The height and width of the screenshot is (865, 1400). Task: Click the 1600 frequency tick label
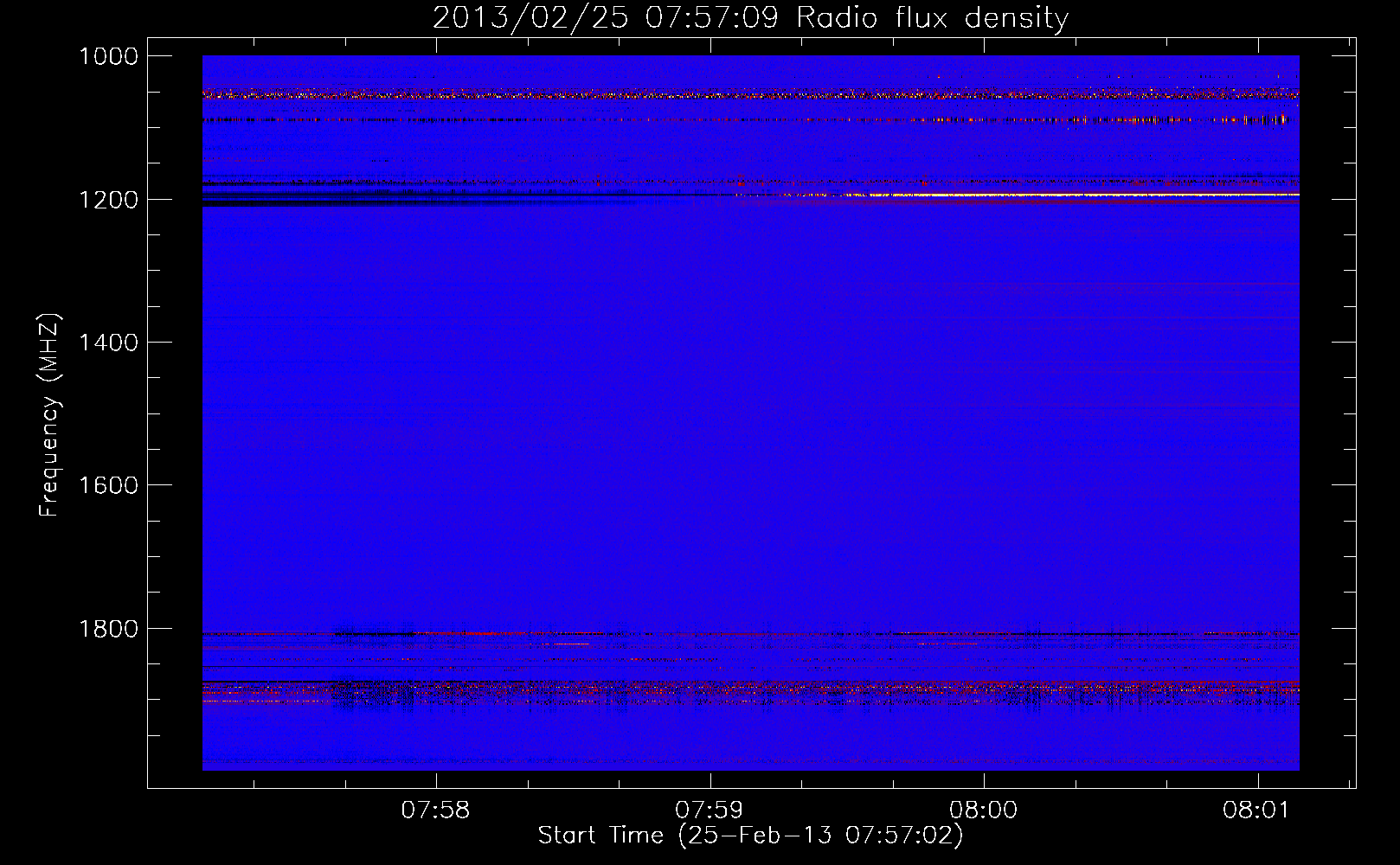point(108,485)
